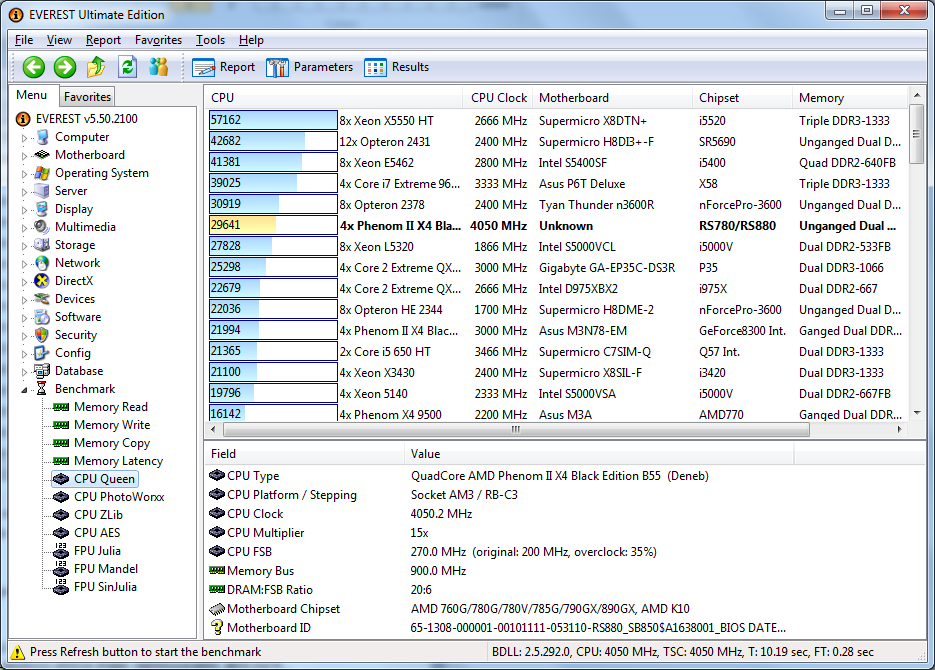
Task: Click the Storage icon in the tree
Action: (x=41, y=245)
